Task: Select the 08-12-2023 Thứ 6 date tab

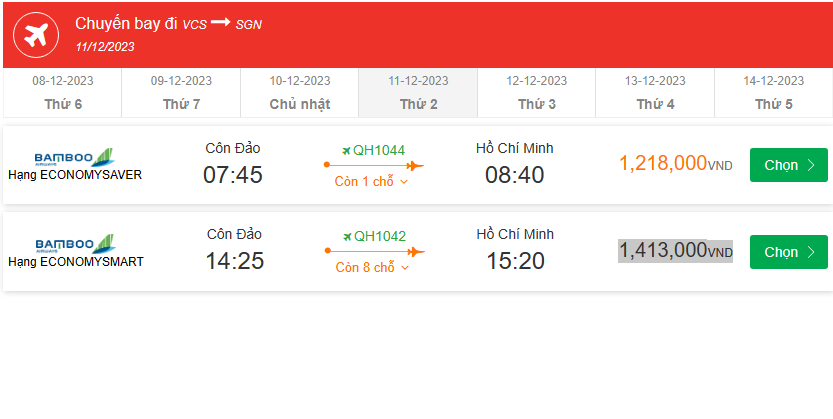Action: click(63, 93)
